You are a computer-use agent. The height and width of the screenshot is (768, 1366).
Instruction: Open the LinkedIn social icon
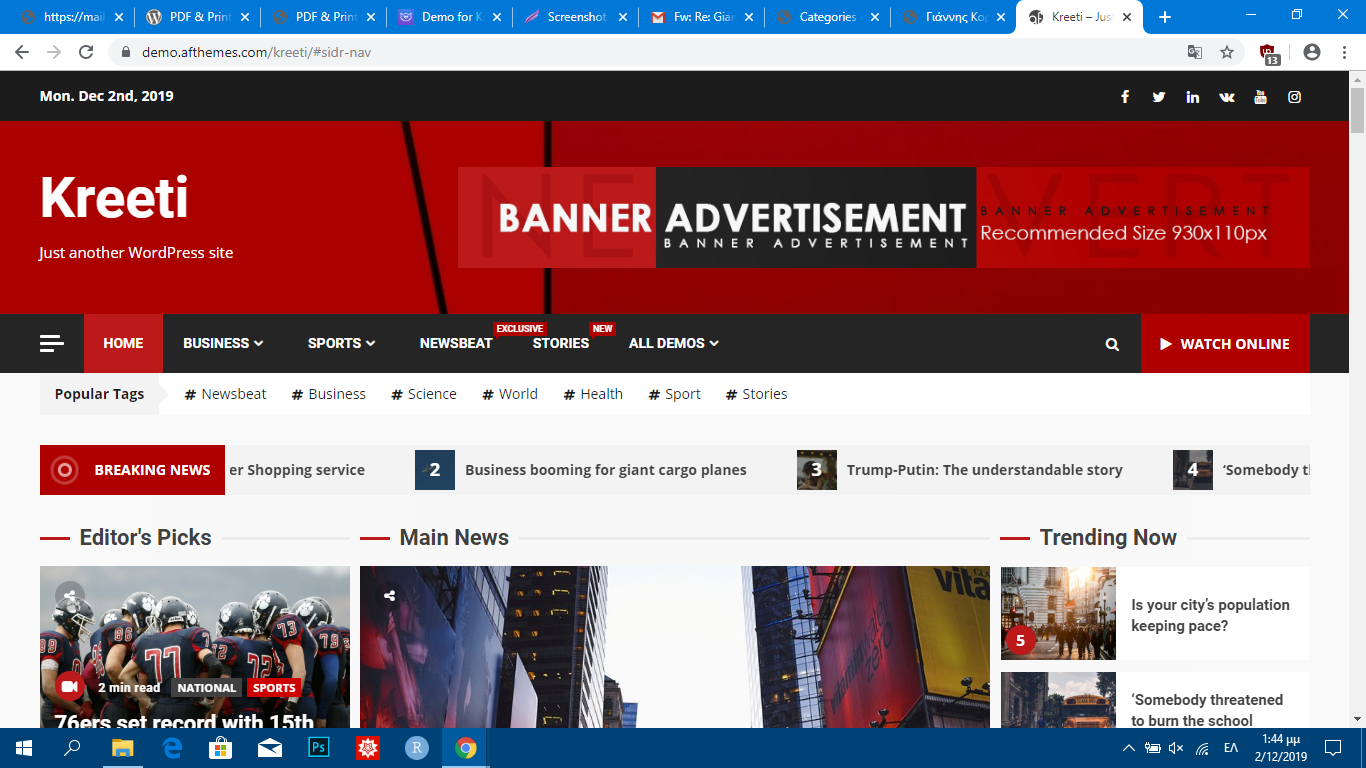1192,97
